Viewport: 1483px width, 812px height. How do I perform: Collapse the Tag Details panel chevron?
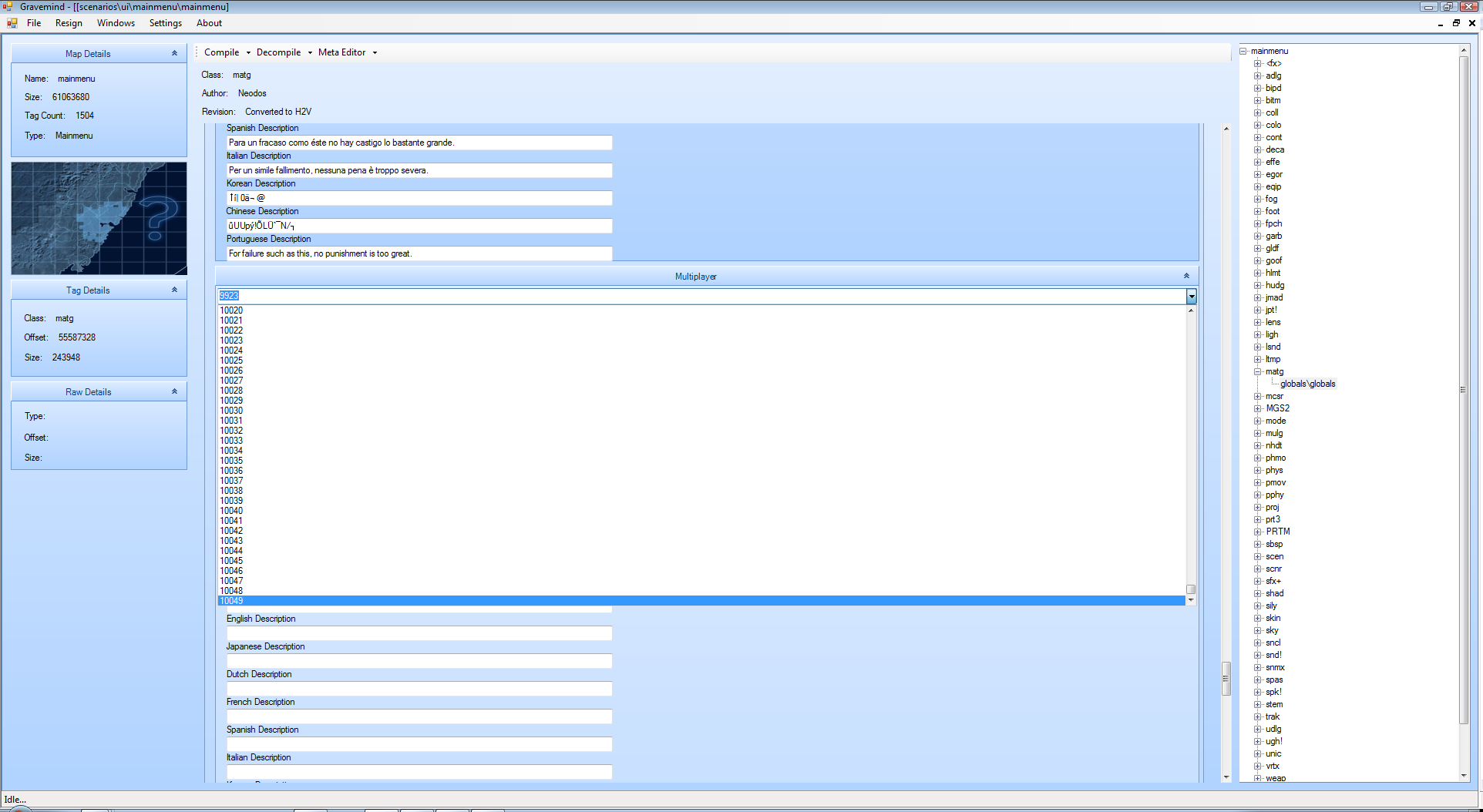[174, 290]
